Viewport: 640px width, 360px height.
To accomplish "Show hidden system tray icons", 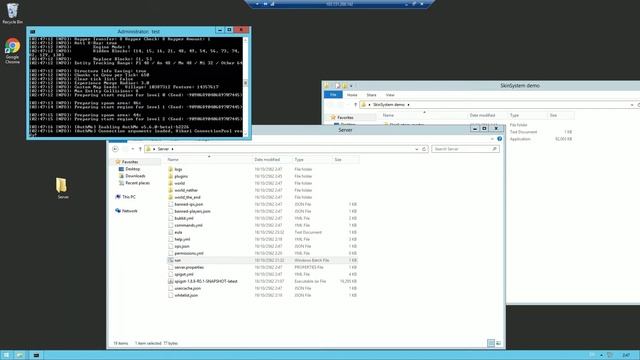I will [x=601, y=356].
